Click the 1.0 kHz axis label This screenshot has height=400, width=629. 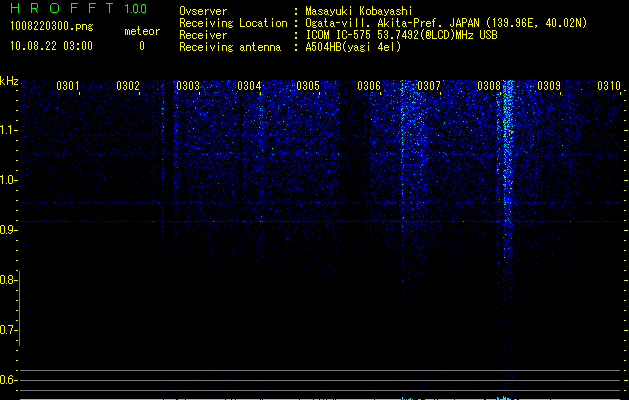[x=8, y=180]
